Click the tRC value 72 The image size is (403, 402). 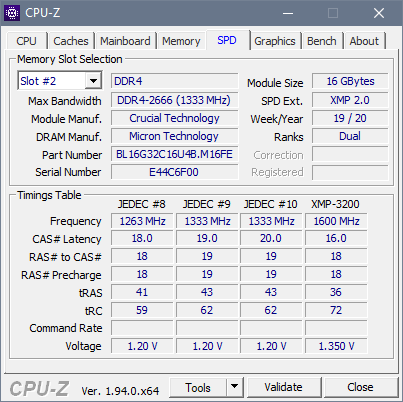click(336, 310)
